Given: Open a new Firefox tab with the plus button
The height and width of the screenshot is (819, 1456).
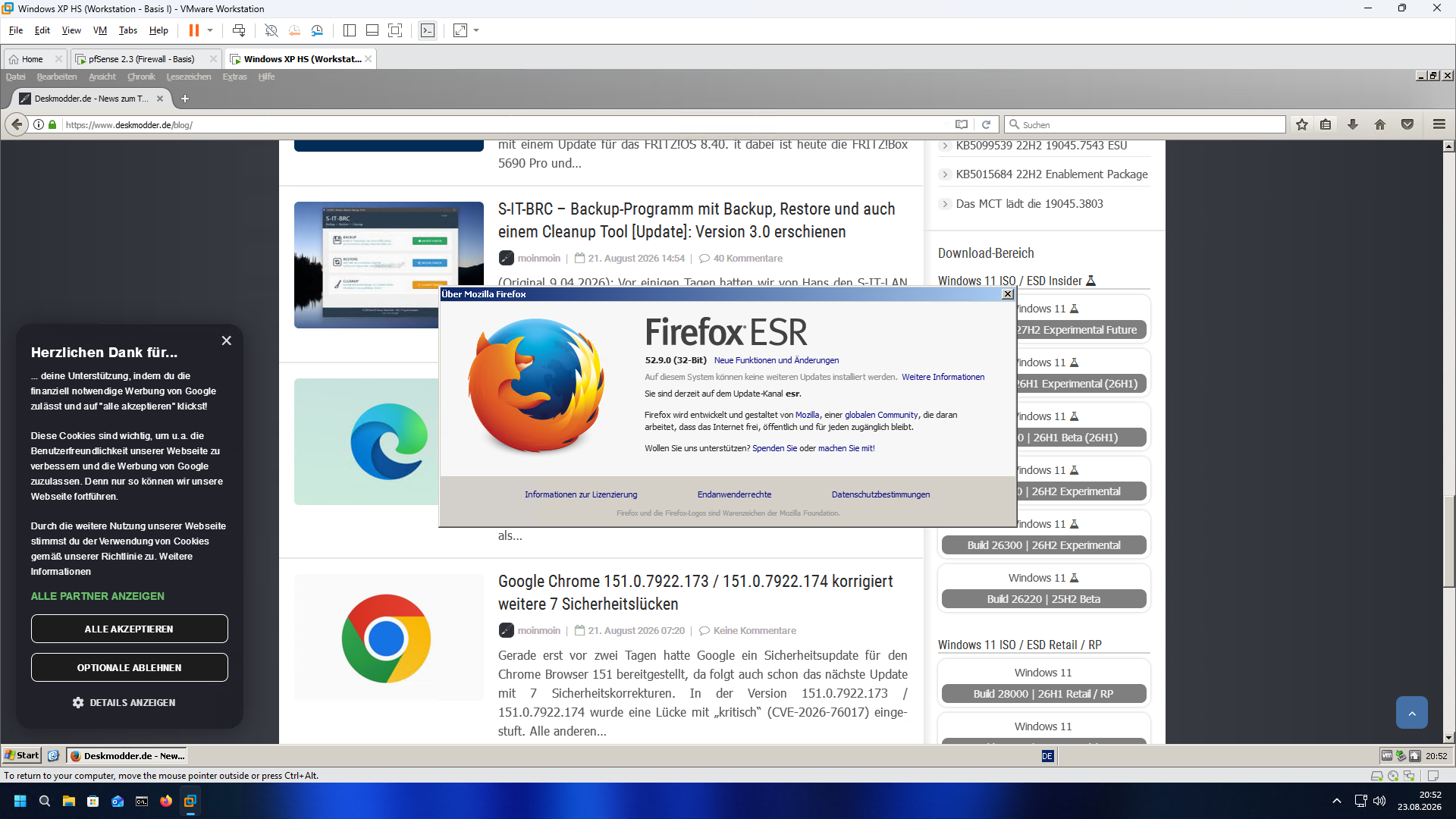Looking at the screenshot, I should click(185, 99).
